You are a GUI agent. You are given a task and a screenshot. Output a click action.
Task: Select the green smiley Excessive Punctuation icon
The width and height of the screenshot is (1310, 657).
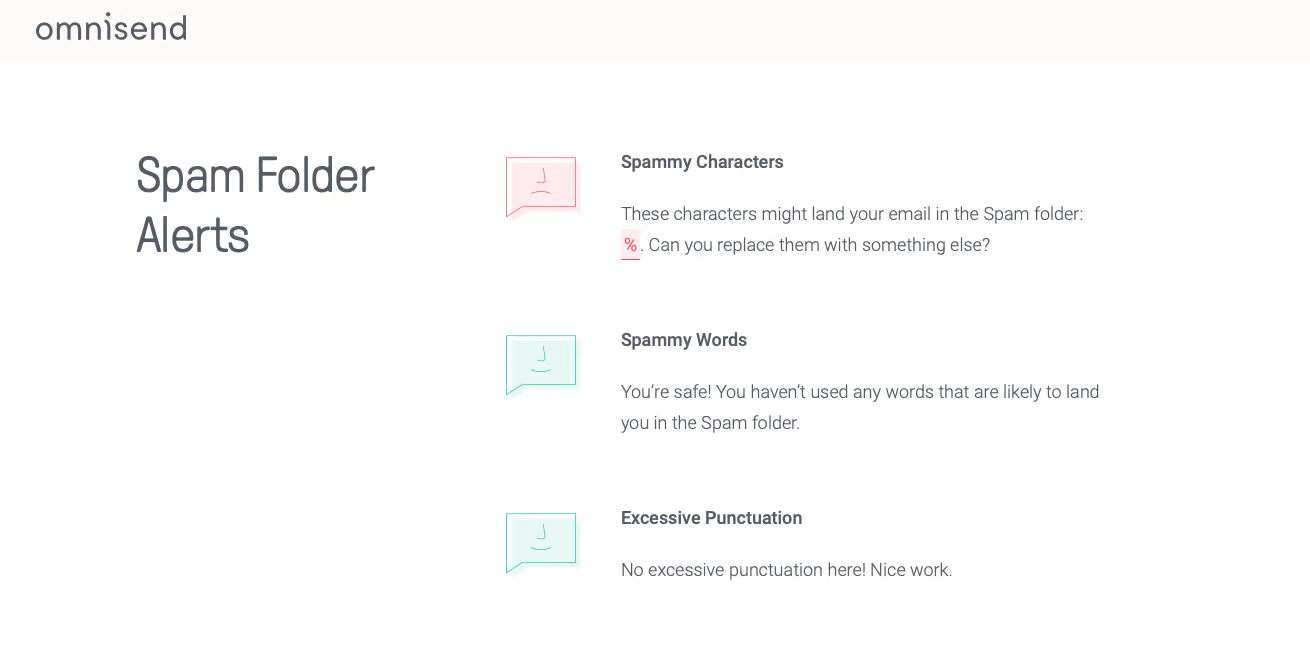(543, 543)
